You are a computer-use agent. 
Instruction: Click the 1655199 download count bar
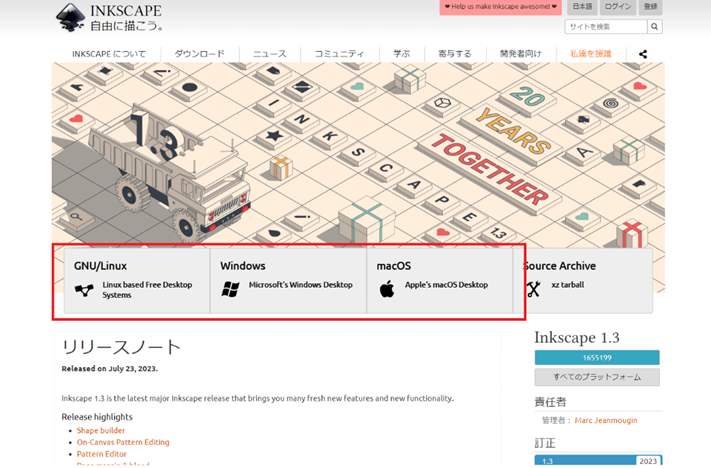[x=597, y=358]
